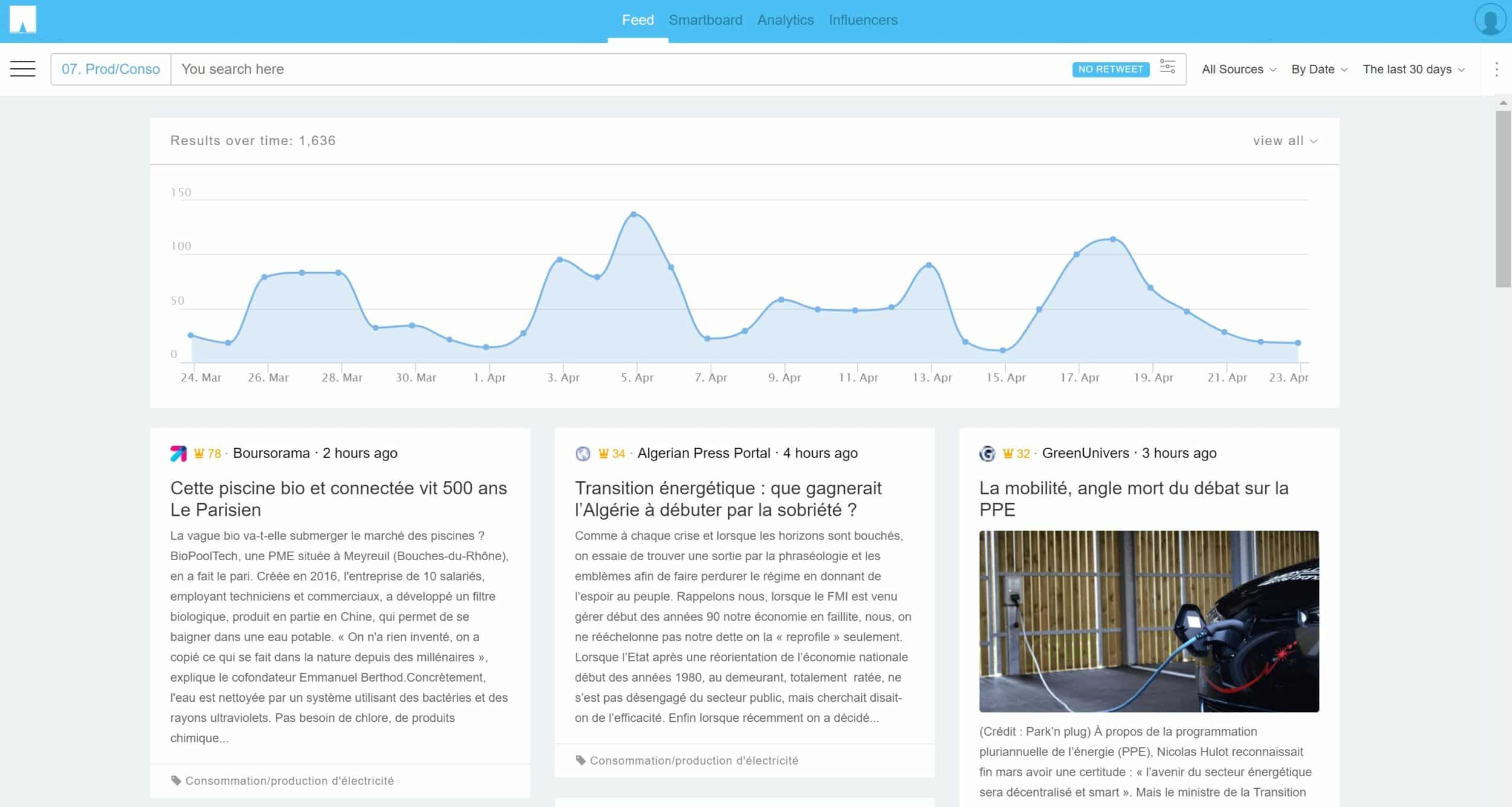
Task: Click the GreenUnivers source logo icon
Action: tap(987, 453)
